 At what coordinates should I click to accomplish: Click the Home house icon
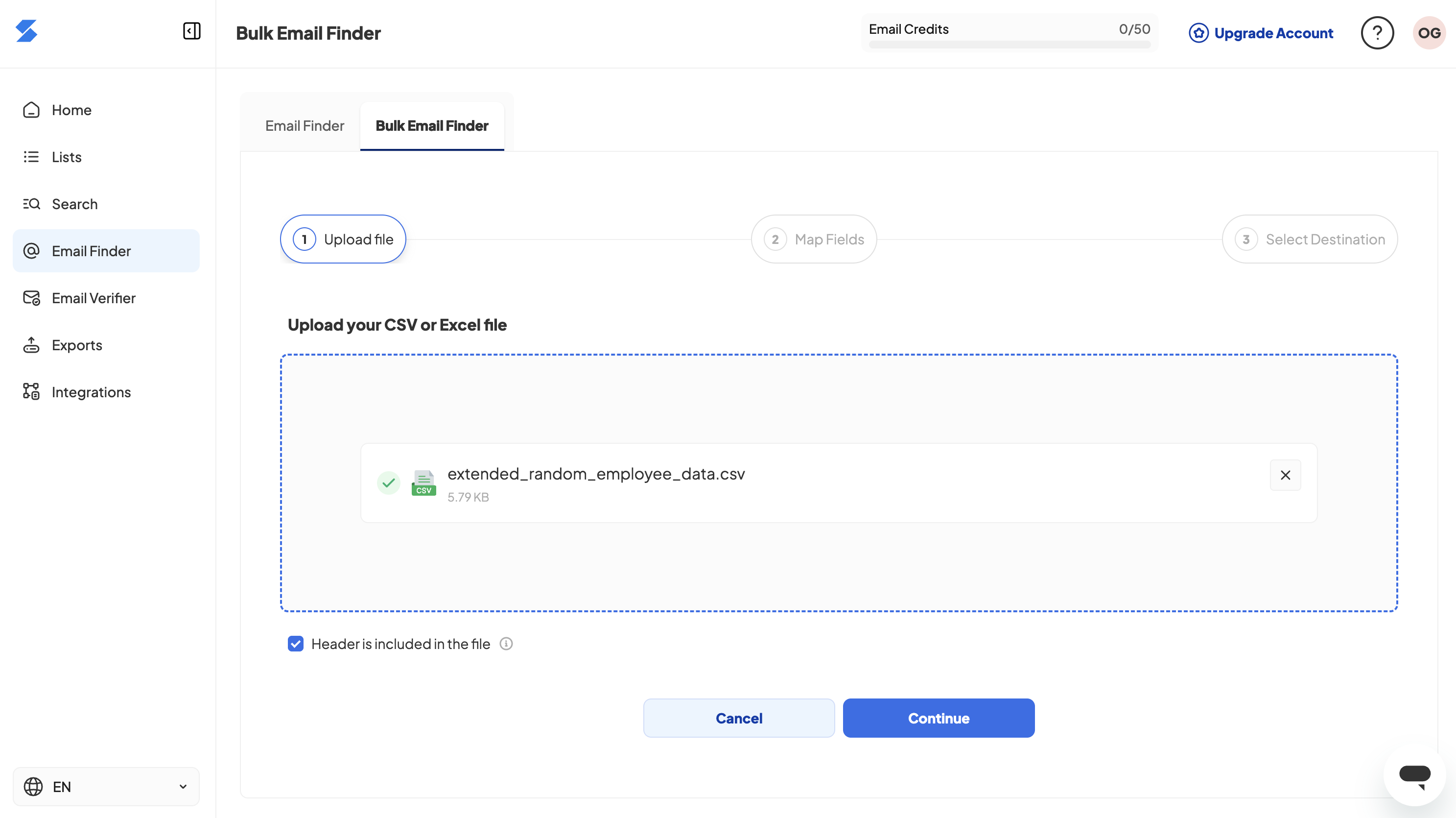tap(31, 110)
